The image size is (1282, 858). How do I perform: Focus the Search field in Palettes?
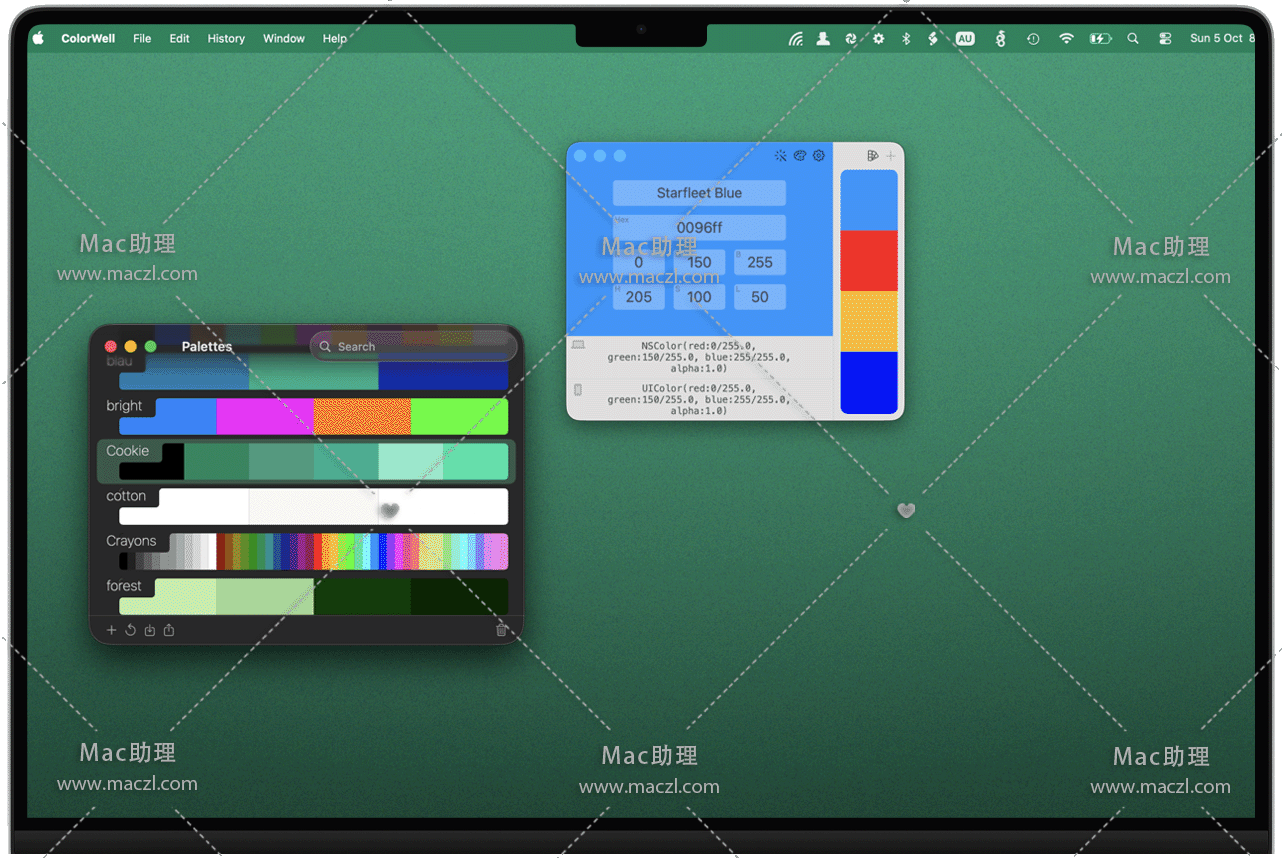click(x=415, y=347)
